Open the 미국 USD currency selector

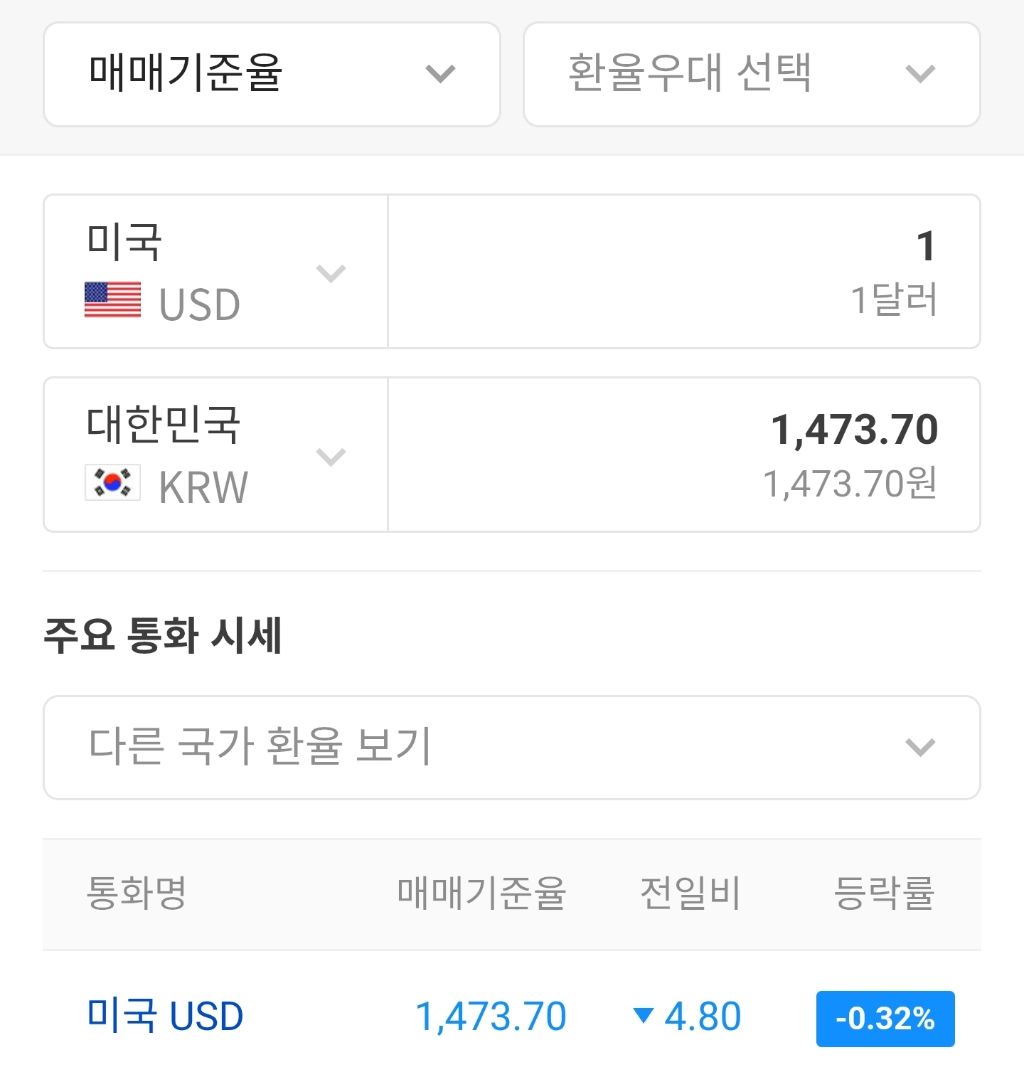(216, 272)
